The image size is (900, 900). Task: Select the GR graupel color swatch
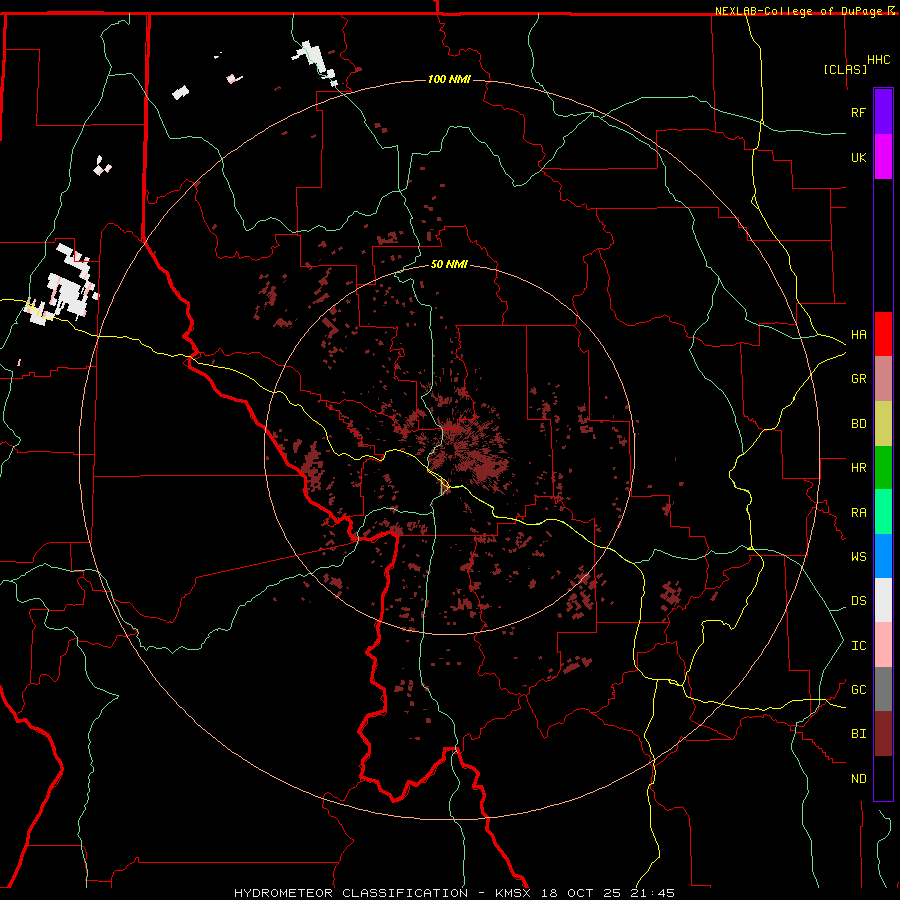(x=883, y=378)
